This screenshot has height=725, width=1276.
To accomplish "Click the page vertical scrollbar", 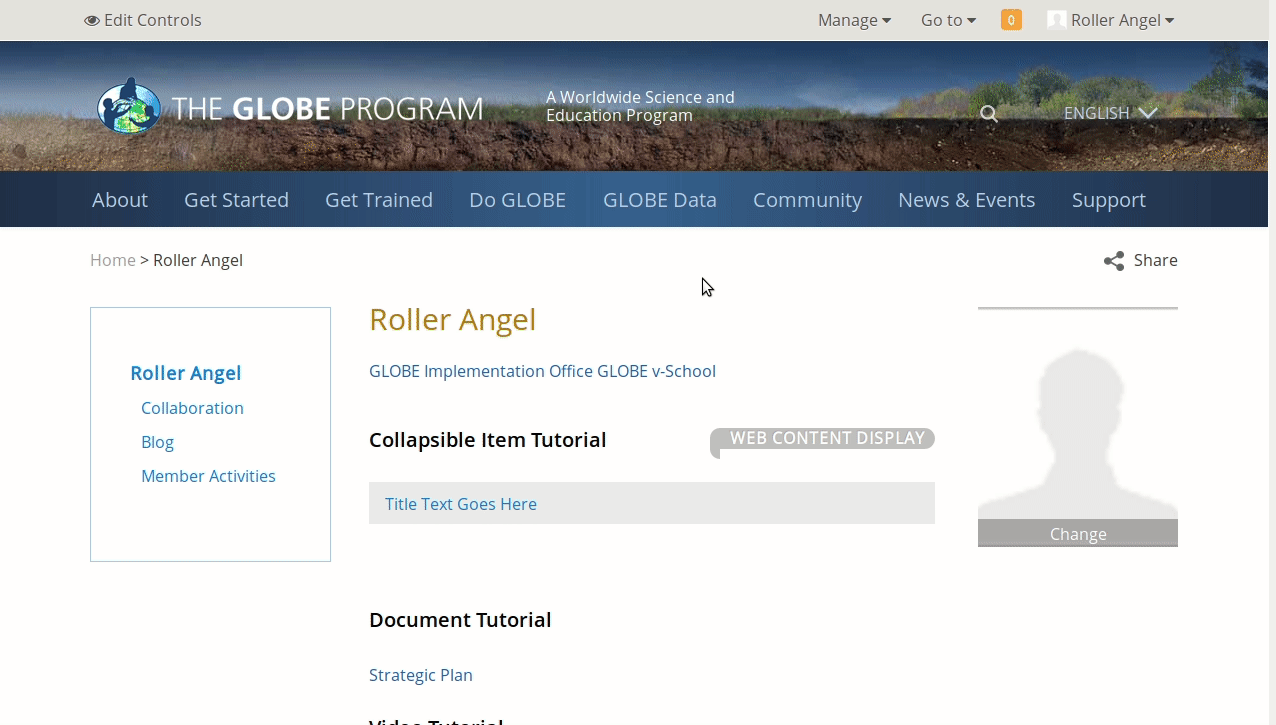I will [x=1272, y=362].
